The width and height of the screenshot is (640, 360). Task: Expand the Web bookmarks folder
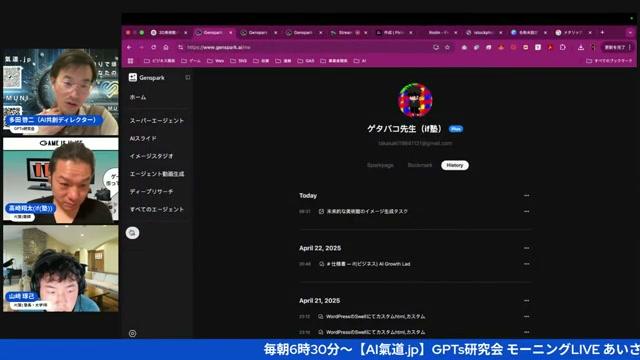216,61
